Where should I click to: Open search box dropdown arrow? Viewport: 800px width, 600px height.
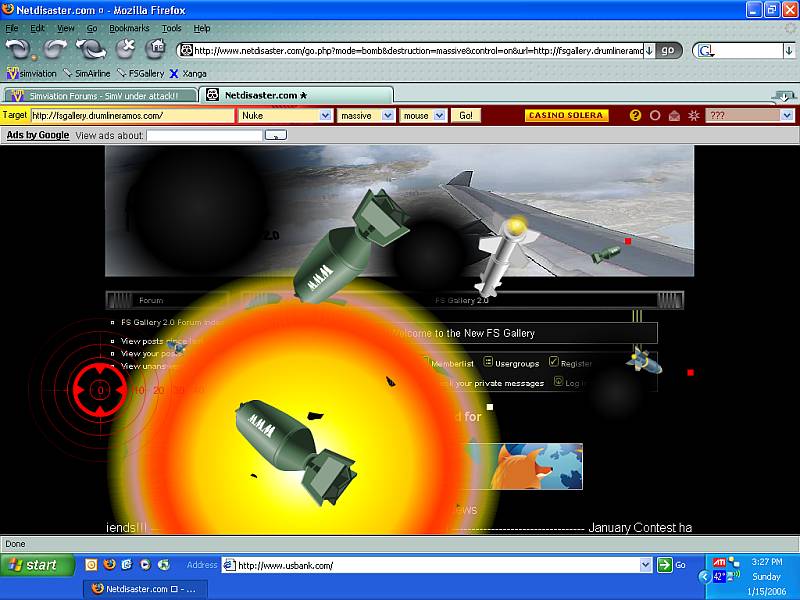(x=789, y=51)
